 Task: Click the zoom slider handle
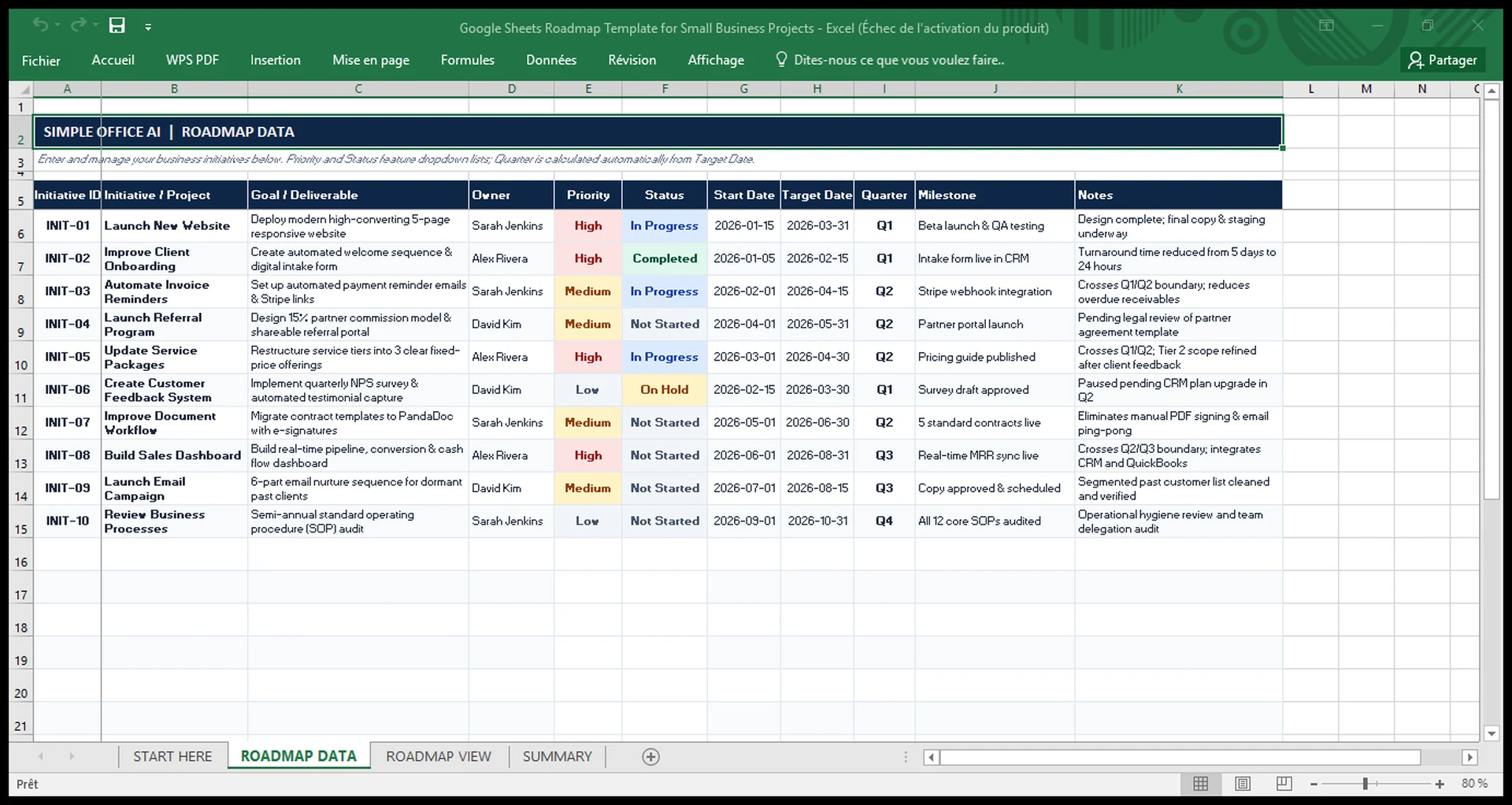tap(1366, 785)
